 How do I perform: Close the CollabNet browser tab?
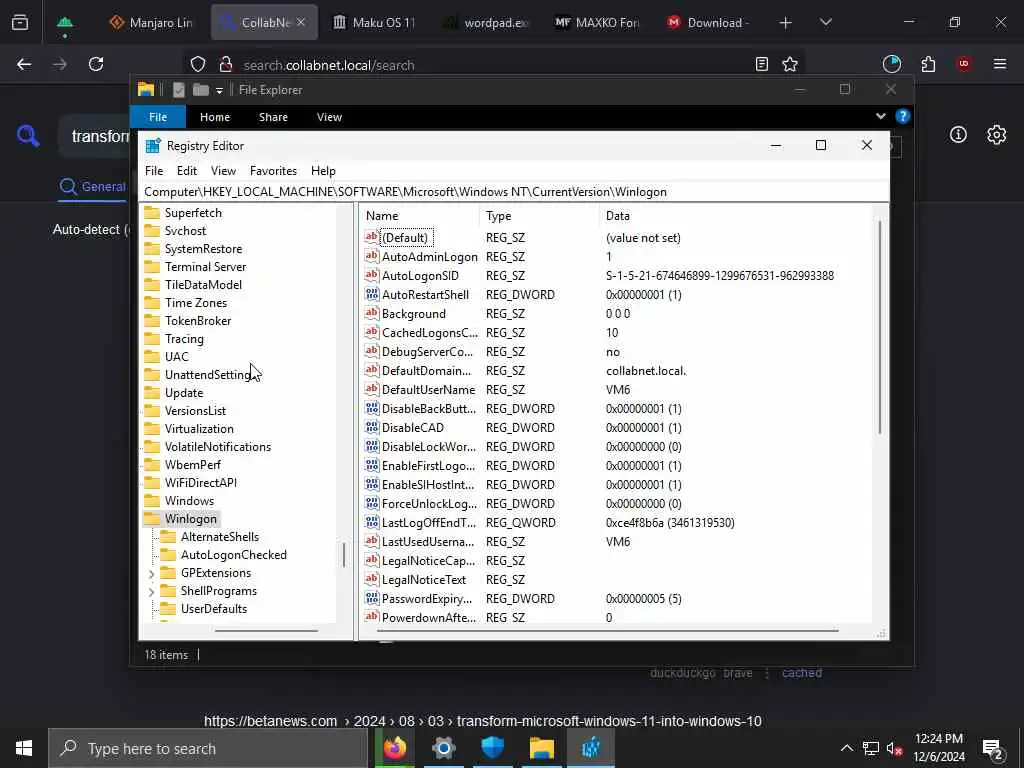[301, 22]
